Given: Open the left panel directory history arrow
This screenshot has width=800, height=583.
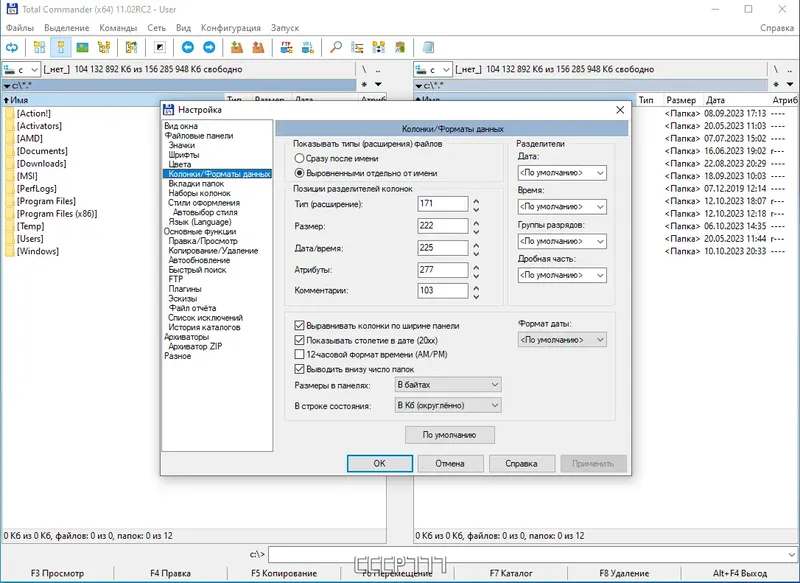Looking at the screenshot, I should click(378, 84).
